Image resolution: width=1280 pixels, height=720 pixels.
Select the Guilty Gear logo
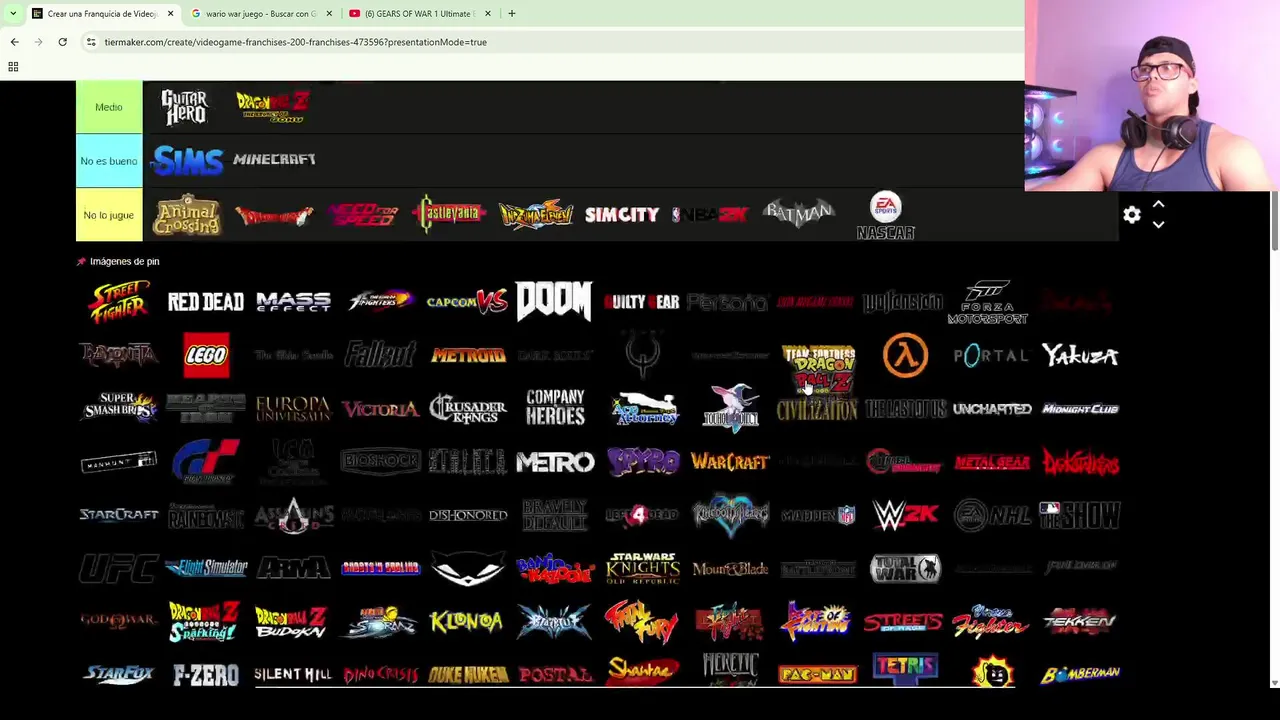click(641, 302)
